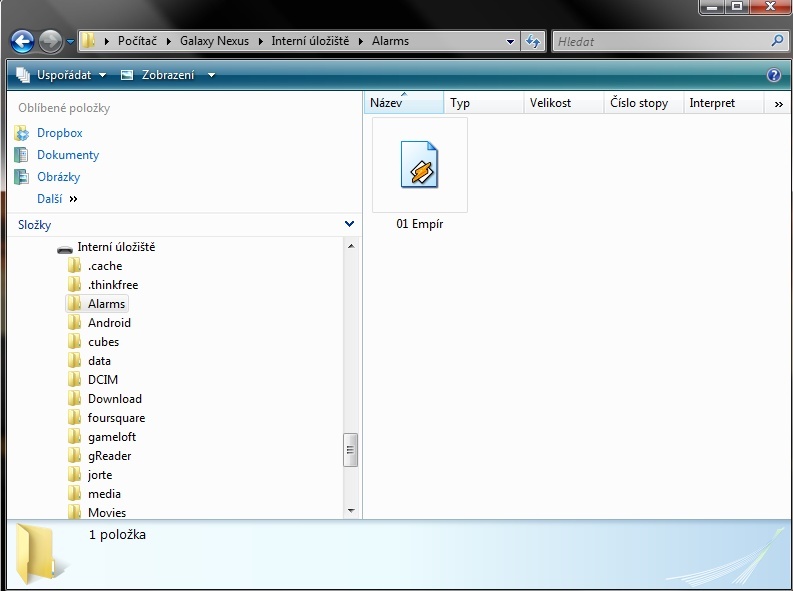Sort files by Název column
793x591 pixels.
click(402, 103)
